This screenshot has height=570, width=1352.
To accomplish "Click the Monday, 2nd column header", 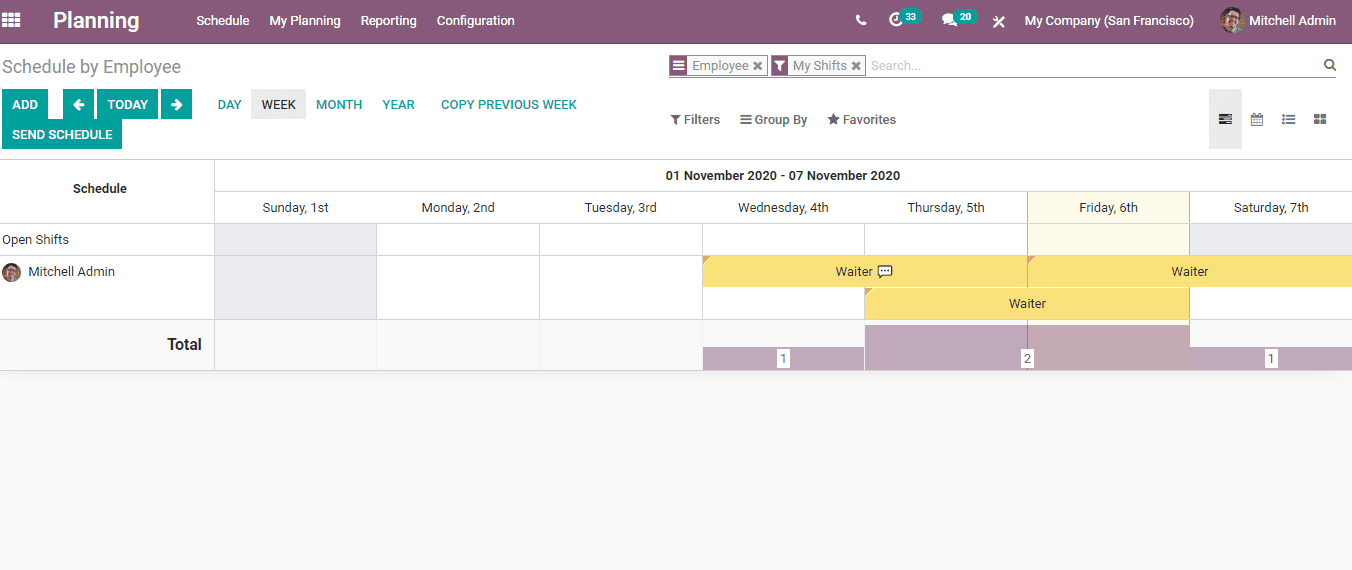I will (x=458, y=208).
